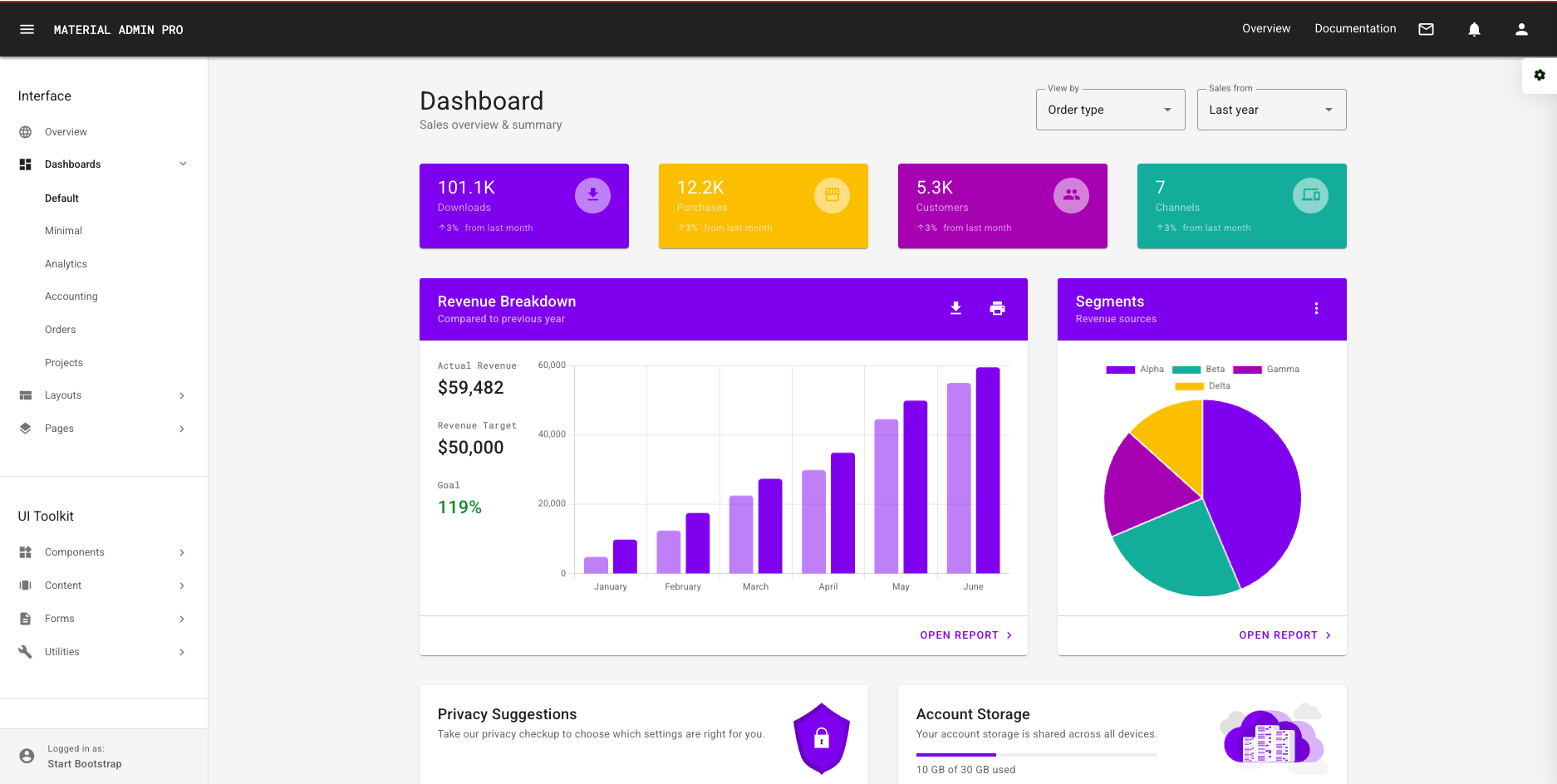Collapse the Dashboards section chevron
This screenshot has height=784, width=1557.
click(x=183, y=164)
